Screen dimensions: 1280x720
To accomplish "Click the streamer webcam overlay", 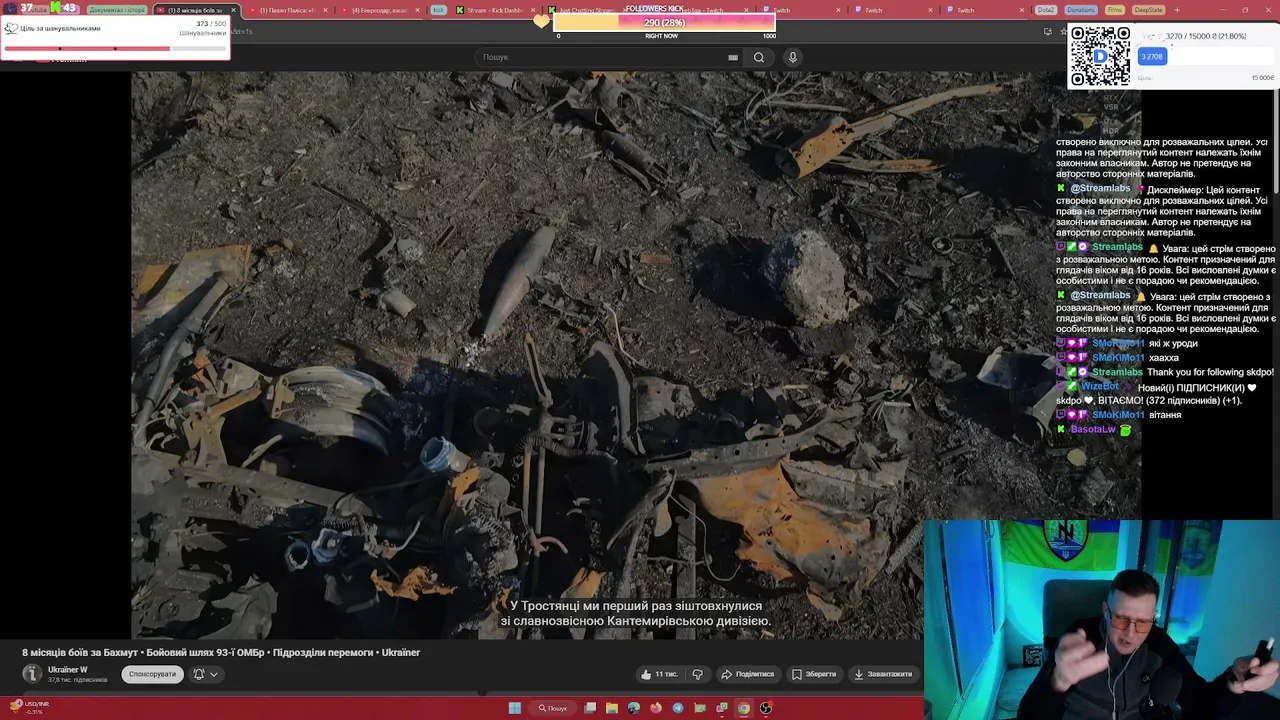I will [1102, 619].
